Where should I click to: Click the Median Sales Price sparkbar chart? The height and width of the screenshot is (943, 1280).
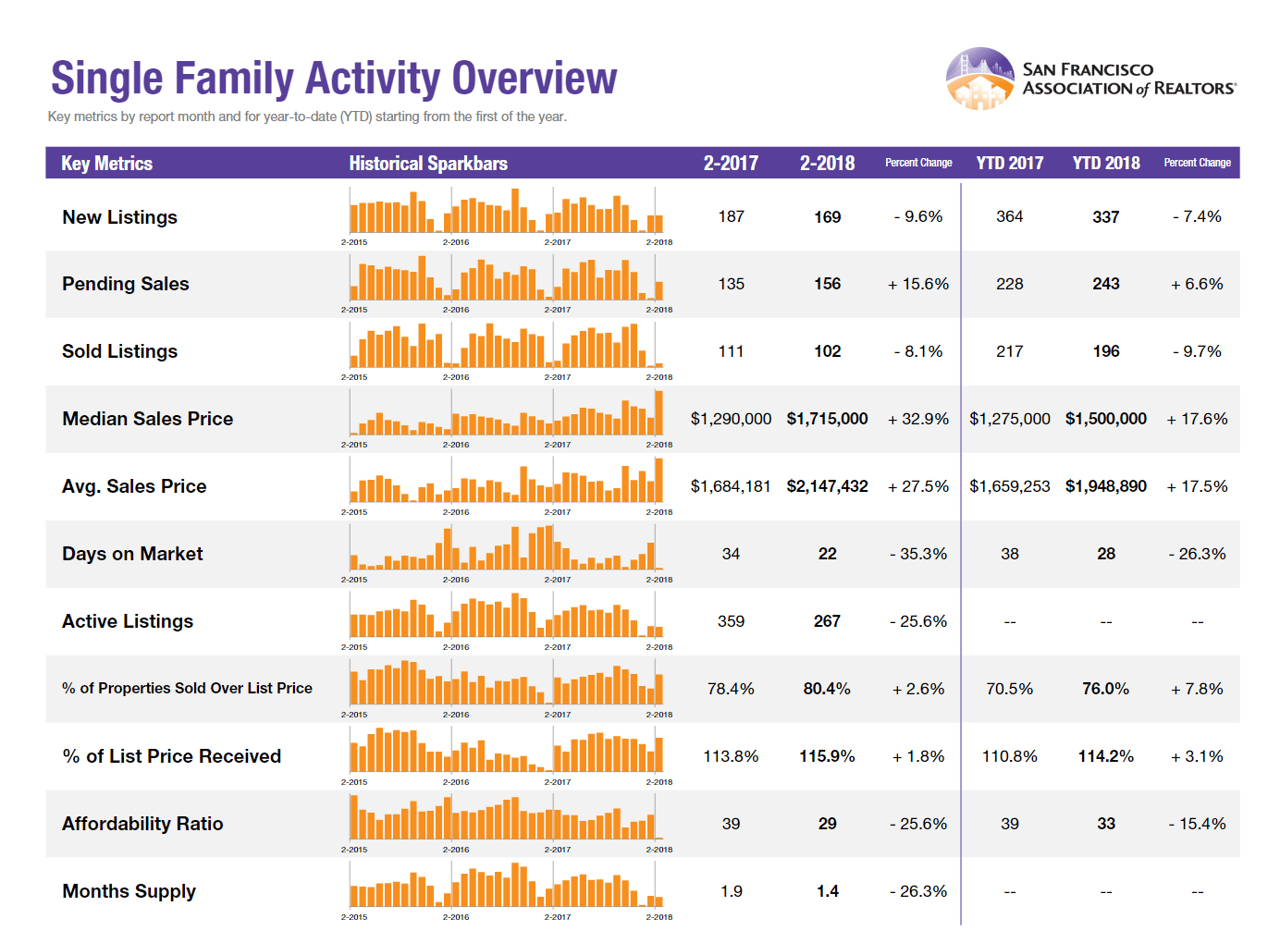point(506,413)
